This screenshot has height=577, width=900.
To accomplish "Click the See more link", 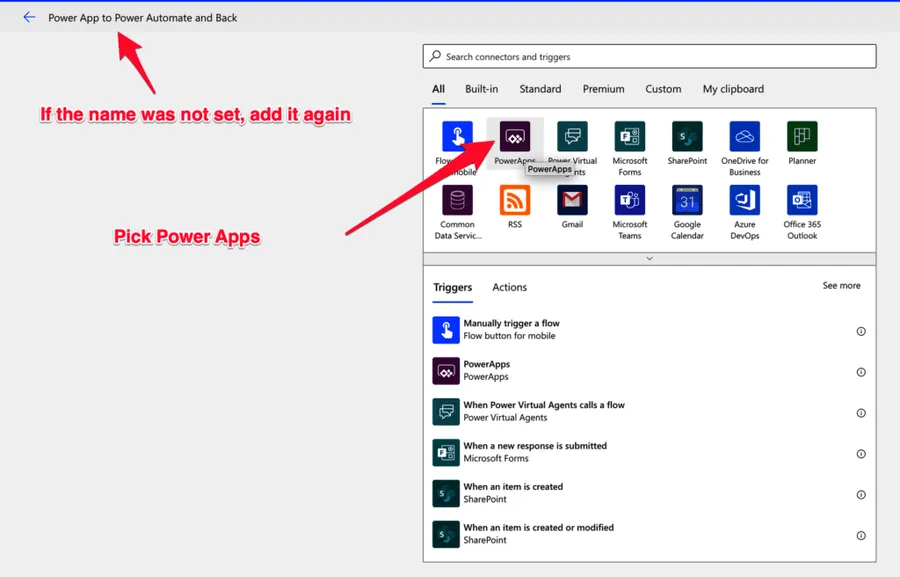I will tap(841, 286).
